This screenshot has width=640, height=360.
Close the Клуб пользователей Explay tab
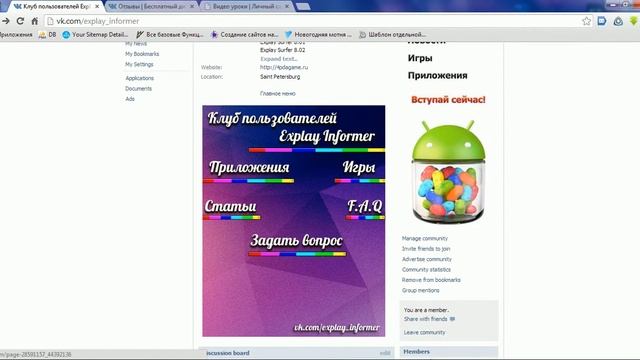97,7
